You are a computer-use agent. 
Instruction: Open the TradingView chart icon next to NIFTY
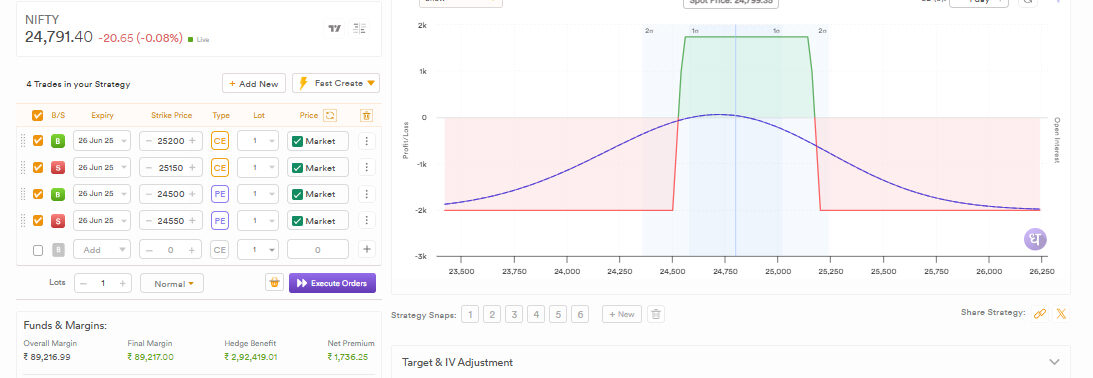coord(335,29)
